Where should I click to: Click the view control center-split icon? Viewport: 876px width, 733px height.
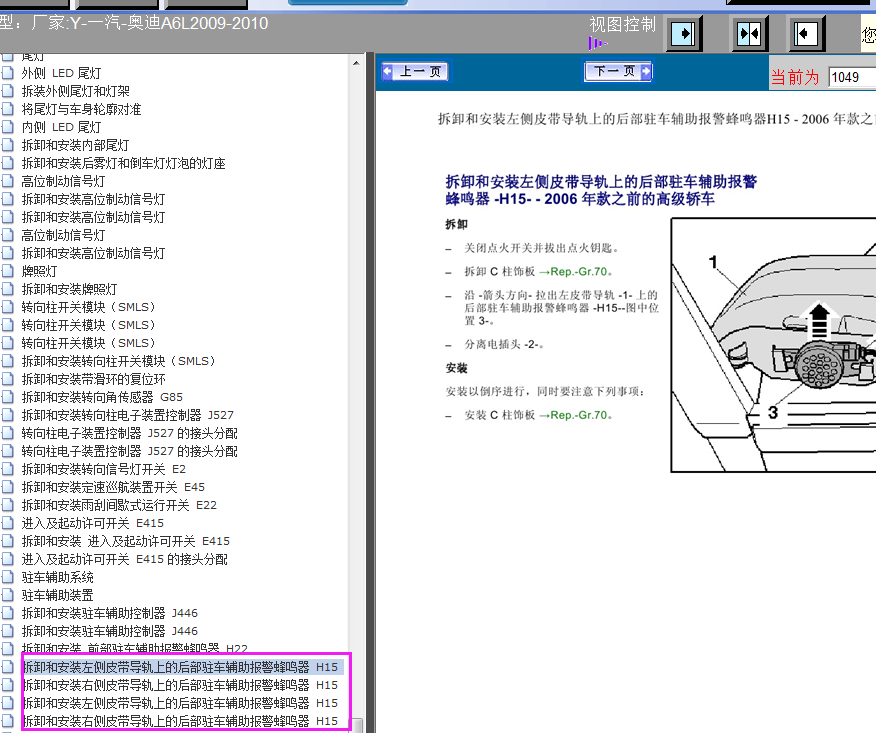pos(750,34)
